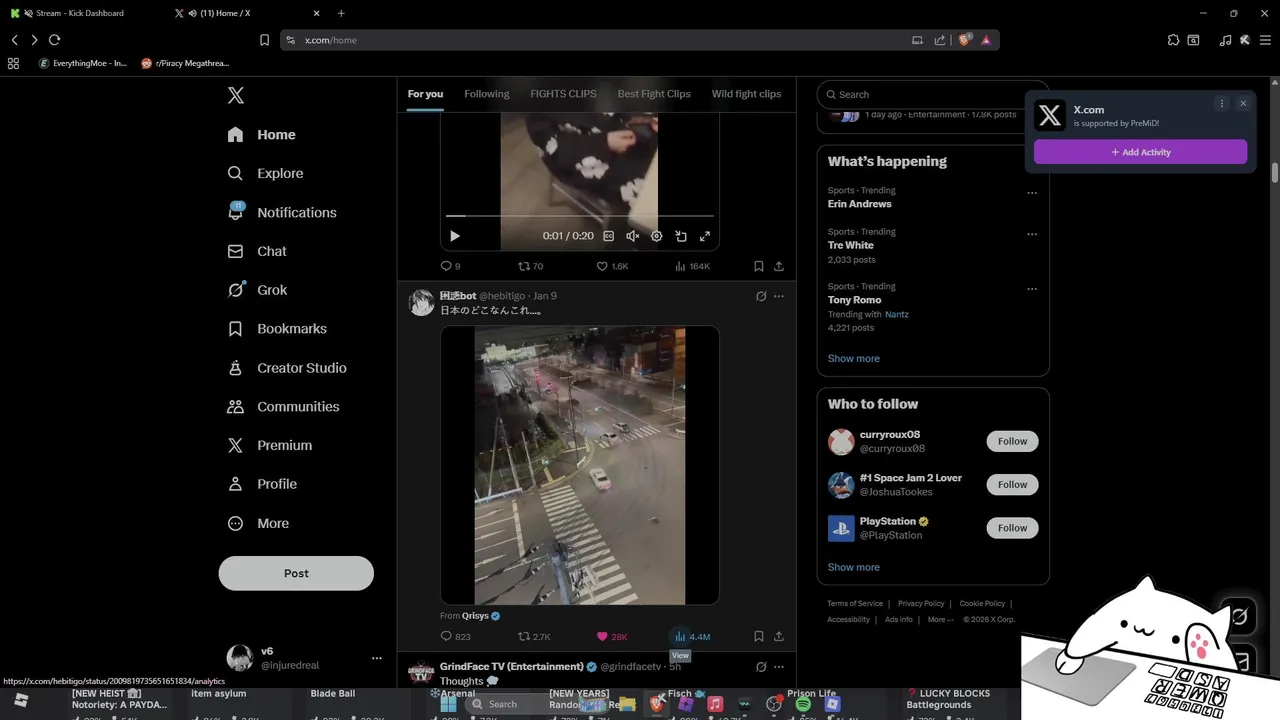
Task: Bookmark the post with 4.4M views
Action: tap(758, 636)
